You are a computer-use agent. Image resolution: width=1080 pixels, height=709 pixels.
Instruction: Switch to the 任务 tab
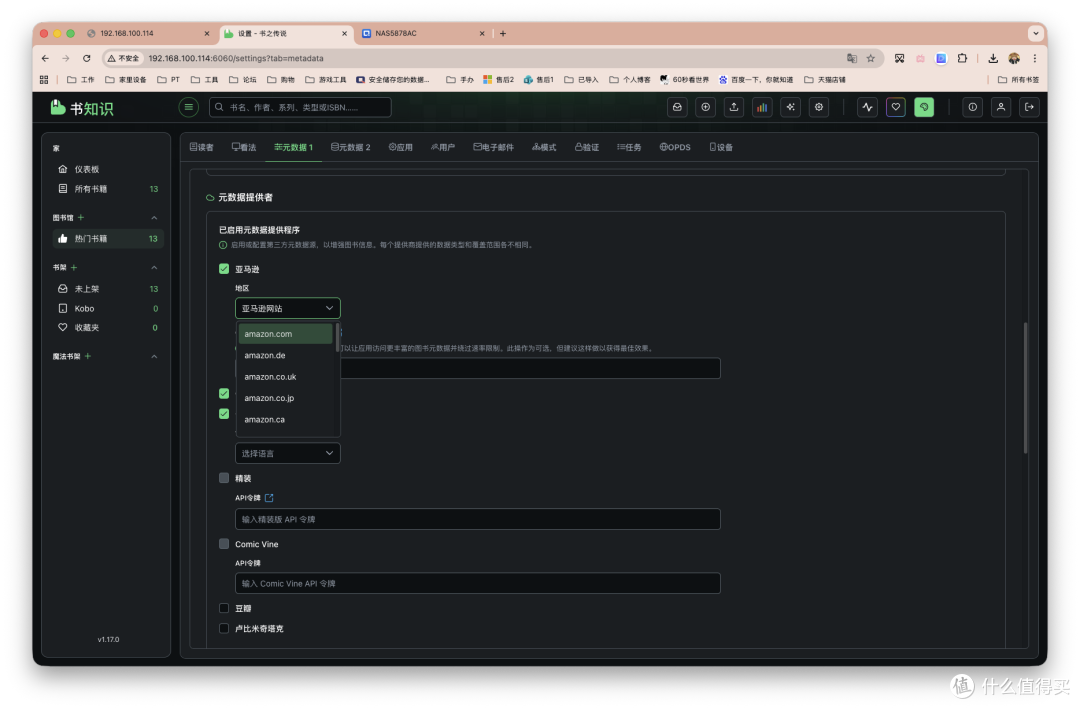coord(629,147)
